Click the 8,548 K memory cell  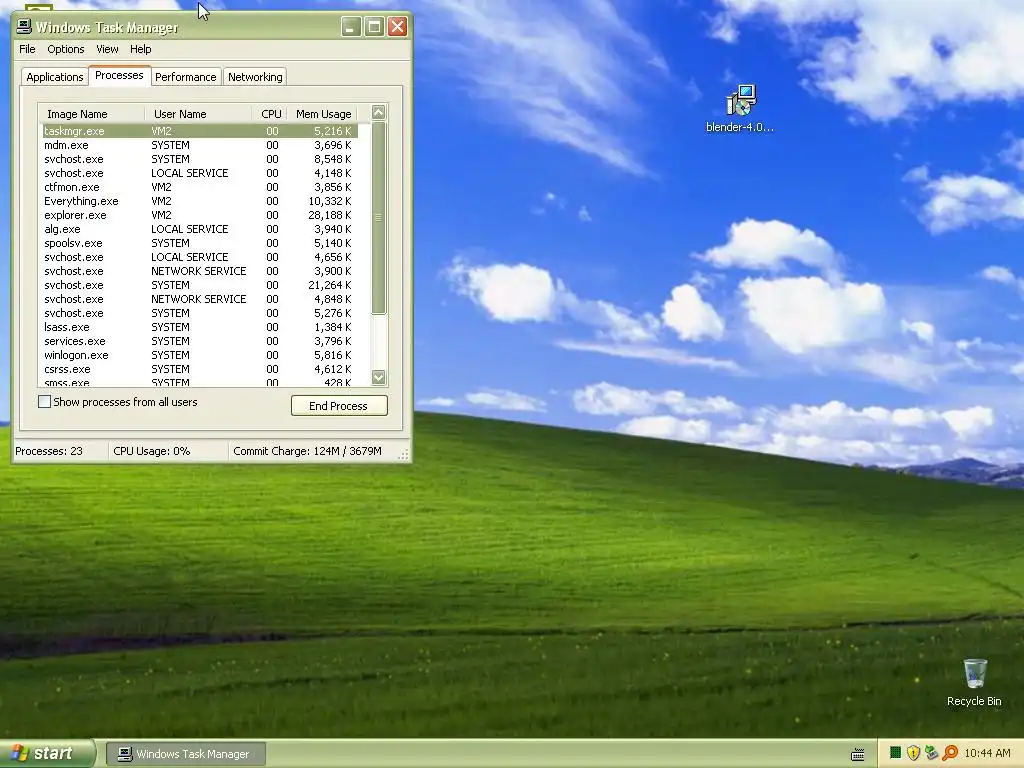tap(332, 159)
